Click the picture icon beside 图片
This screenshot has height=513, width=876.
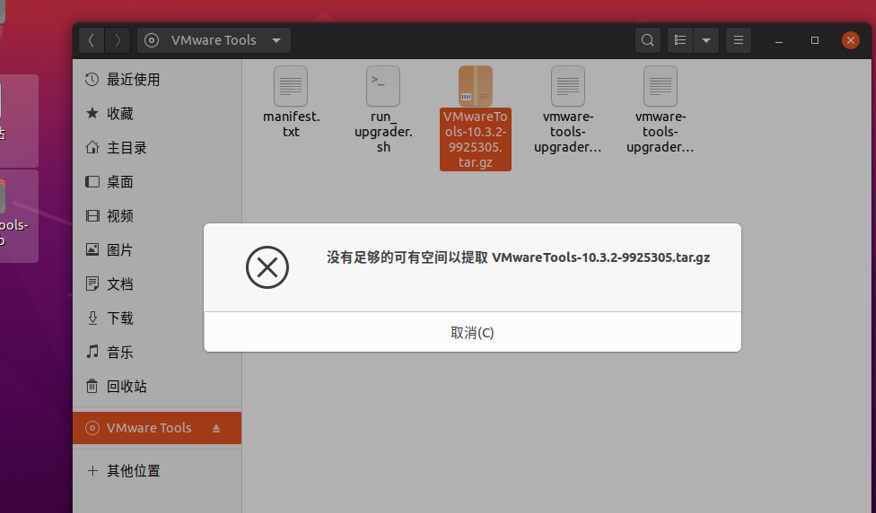coord(92,249)
